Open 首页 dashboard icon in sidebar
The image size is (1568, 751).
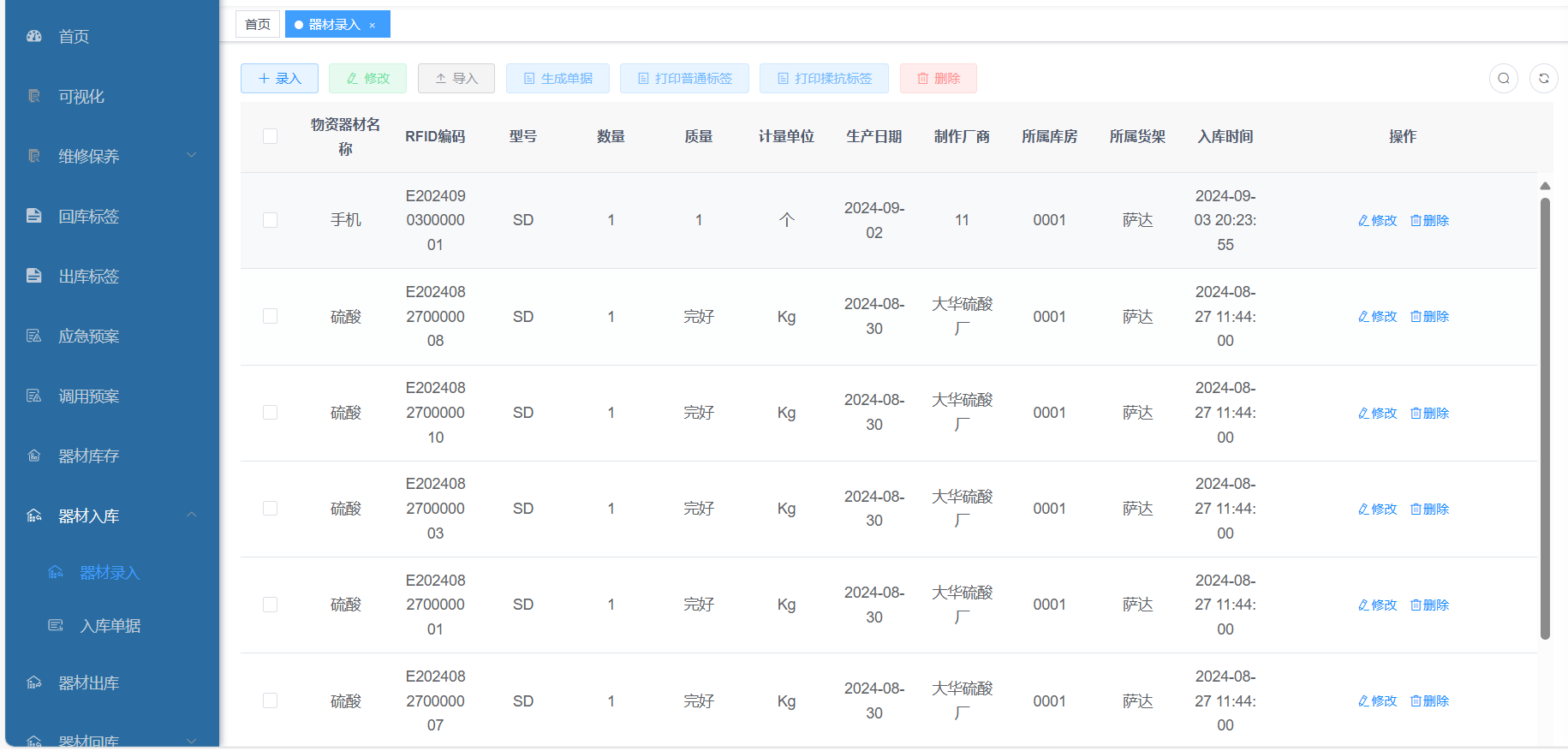(34, 36)
